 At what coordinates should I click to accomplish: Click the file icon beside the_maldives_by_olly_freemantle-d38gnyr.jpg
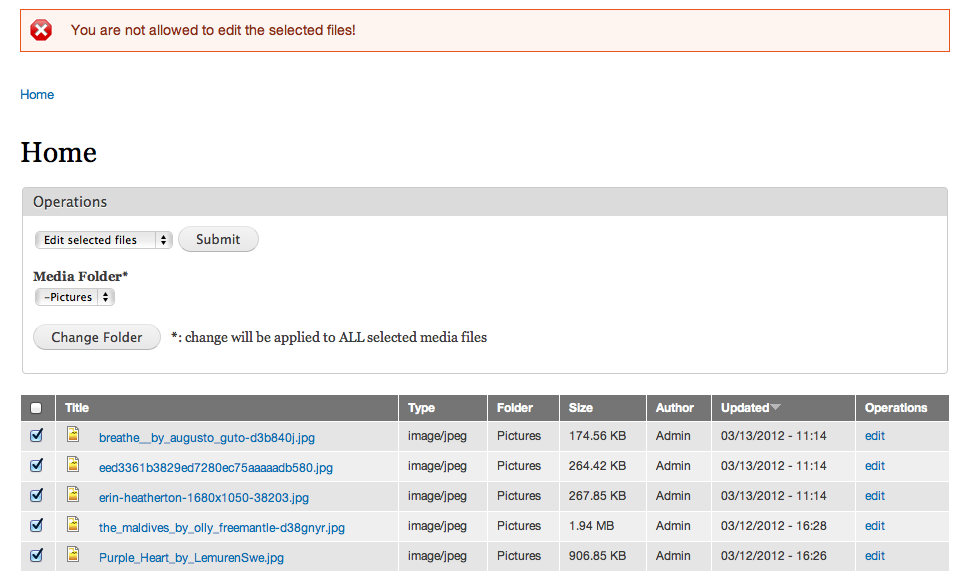coord(73,524)
